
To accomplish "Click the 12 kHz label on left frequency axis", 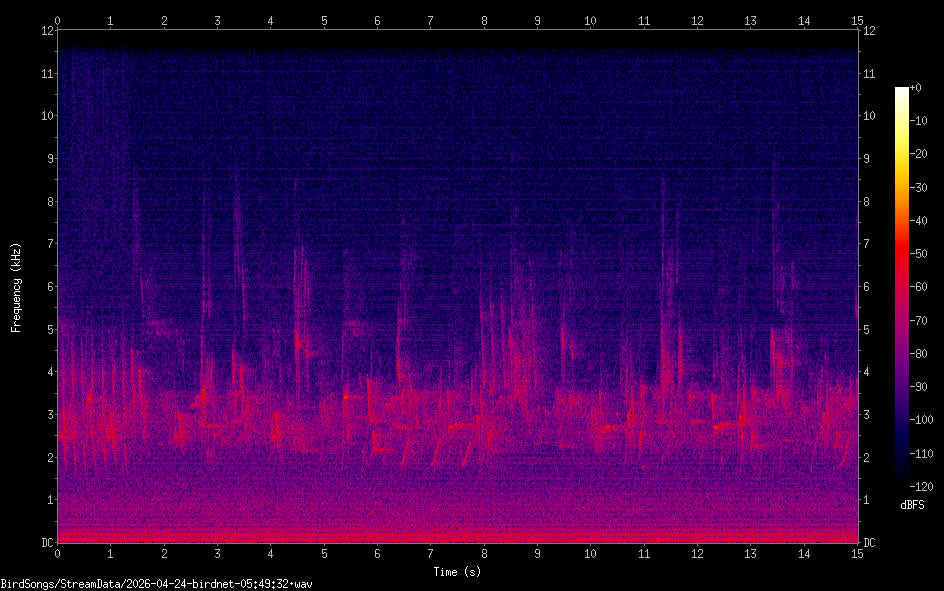I will (x=45, y=30).
